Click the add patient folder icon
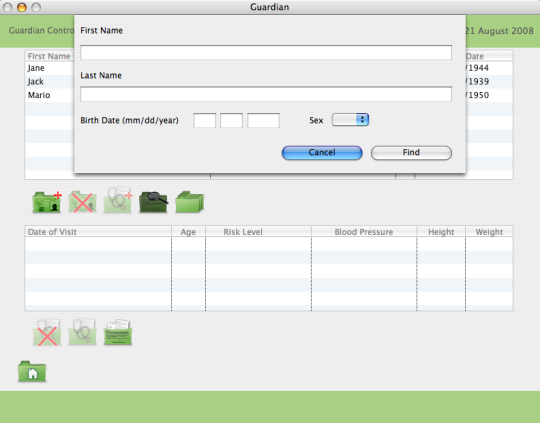The height and width of the screenshot is (423, 540). pyautogui.click(x=47, y=202)
